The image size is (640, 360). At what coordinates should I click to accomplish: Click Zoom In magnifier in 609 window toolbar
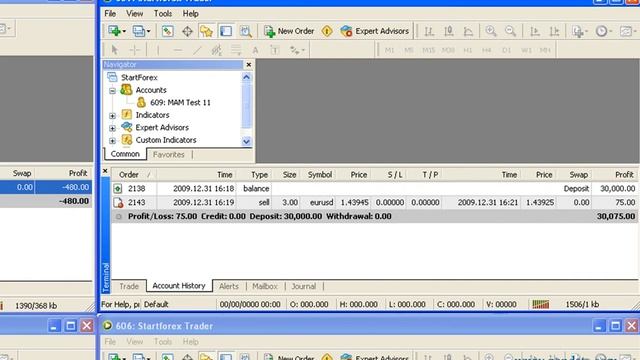pos(491,31)
